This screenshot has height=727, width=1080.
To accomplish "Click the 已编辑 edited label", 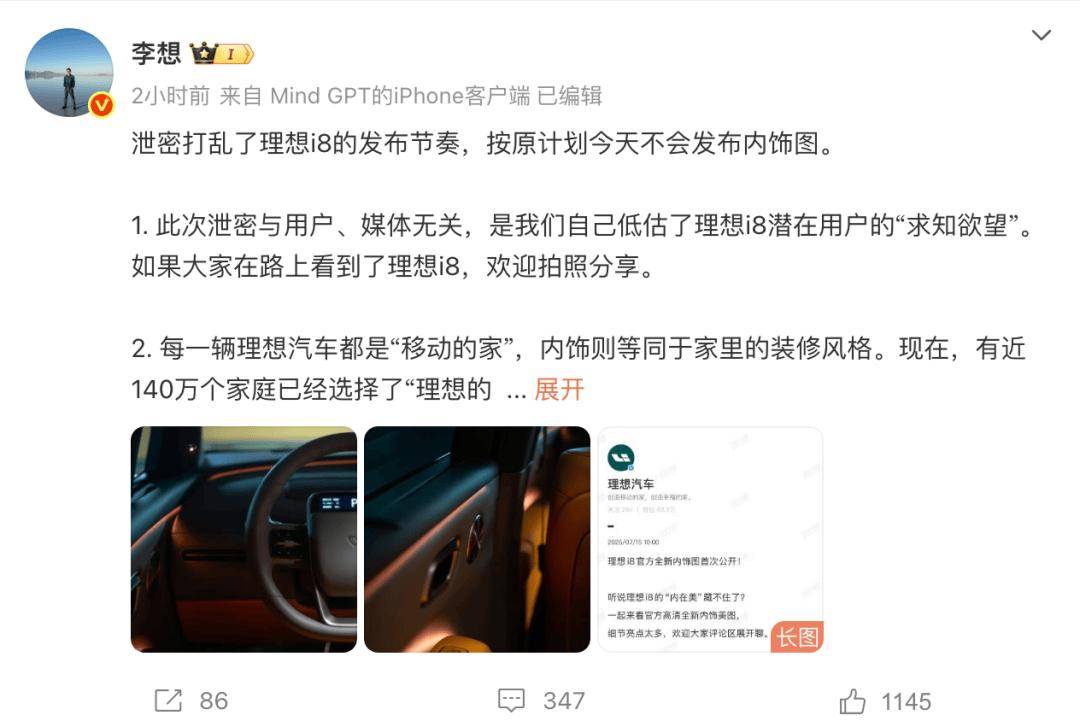I will click(569, 96).
